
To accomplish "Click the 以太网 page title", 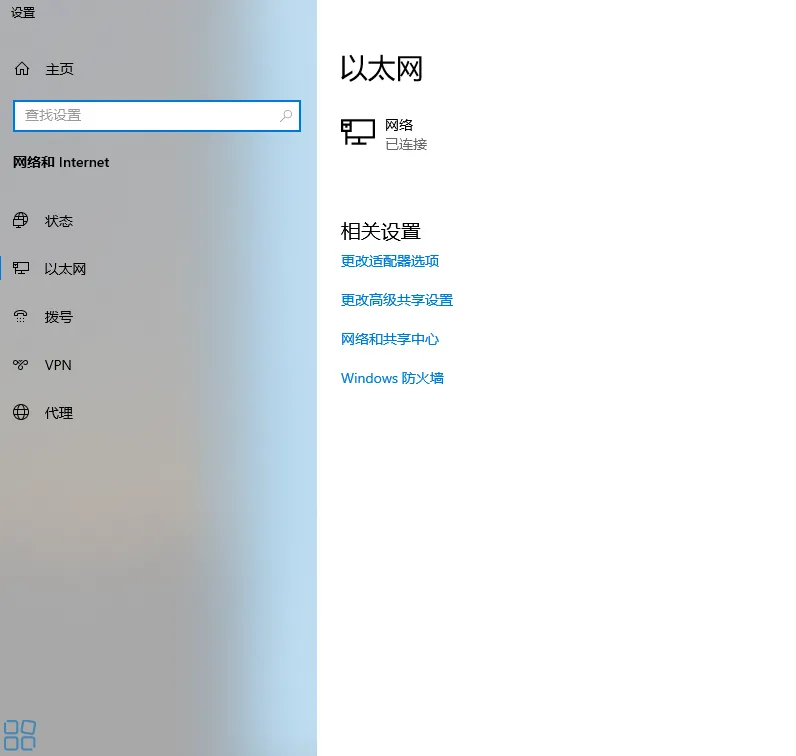I will click(x=382, y=69).
